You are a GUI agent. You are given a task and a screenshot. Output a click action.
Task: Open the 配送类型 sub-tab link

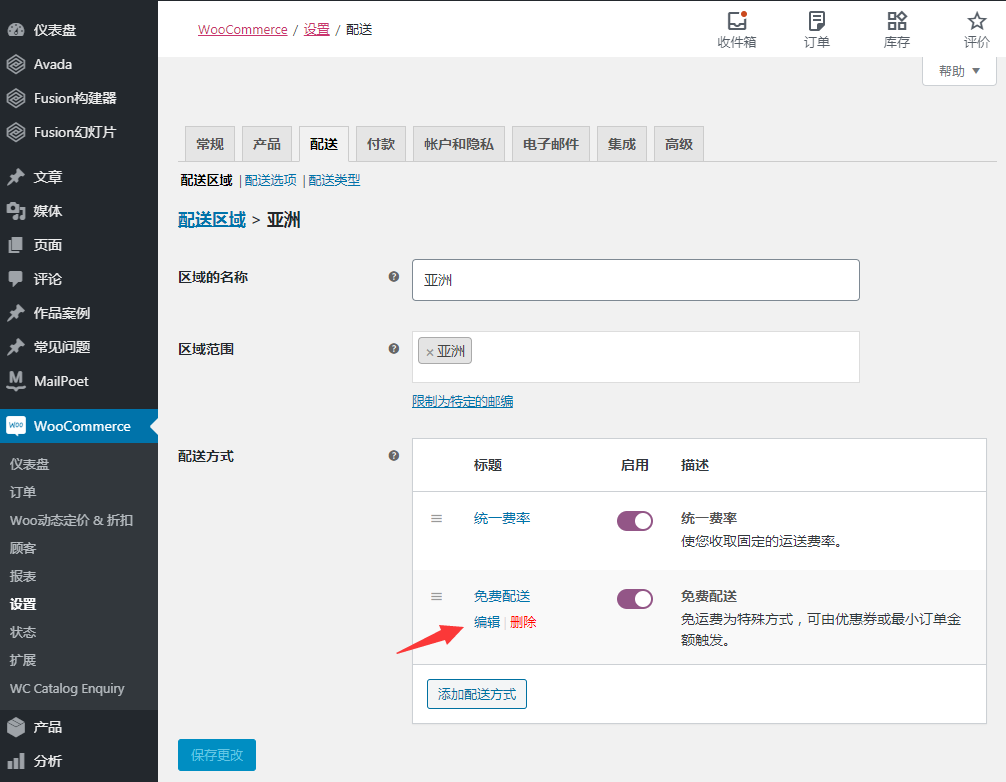coord(334,180)
